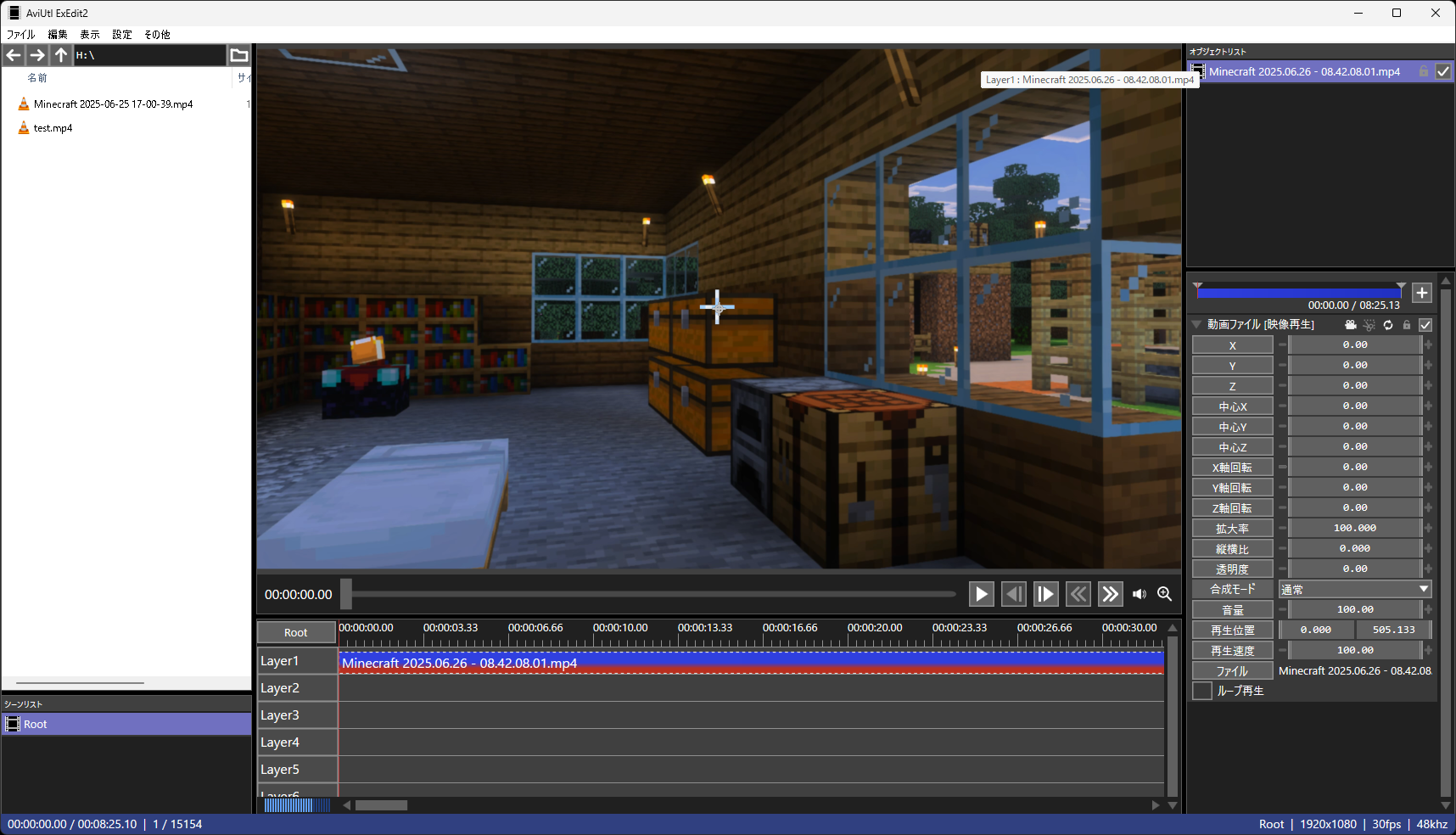Click the H:\ path field
1456x835 pixels.
(x=150, y=55)
